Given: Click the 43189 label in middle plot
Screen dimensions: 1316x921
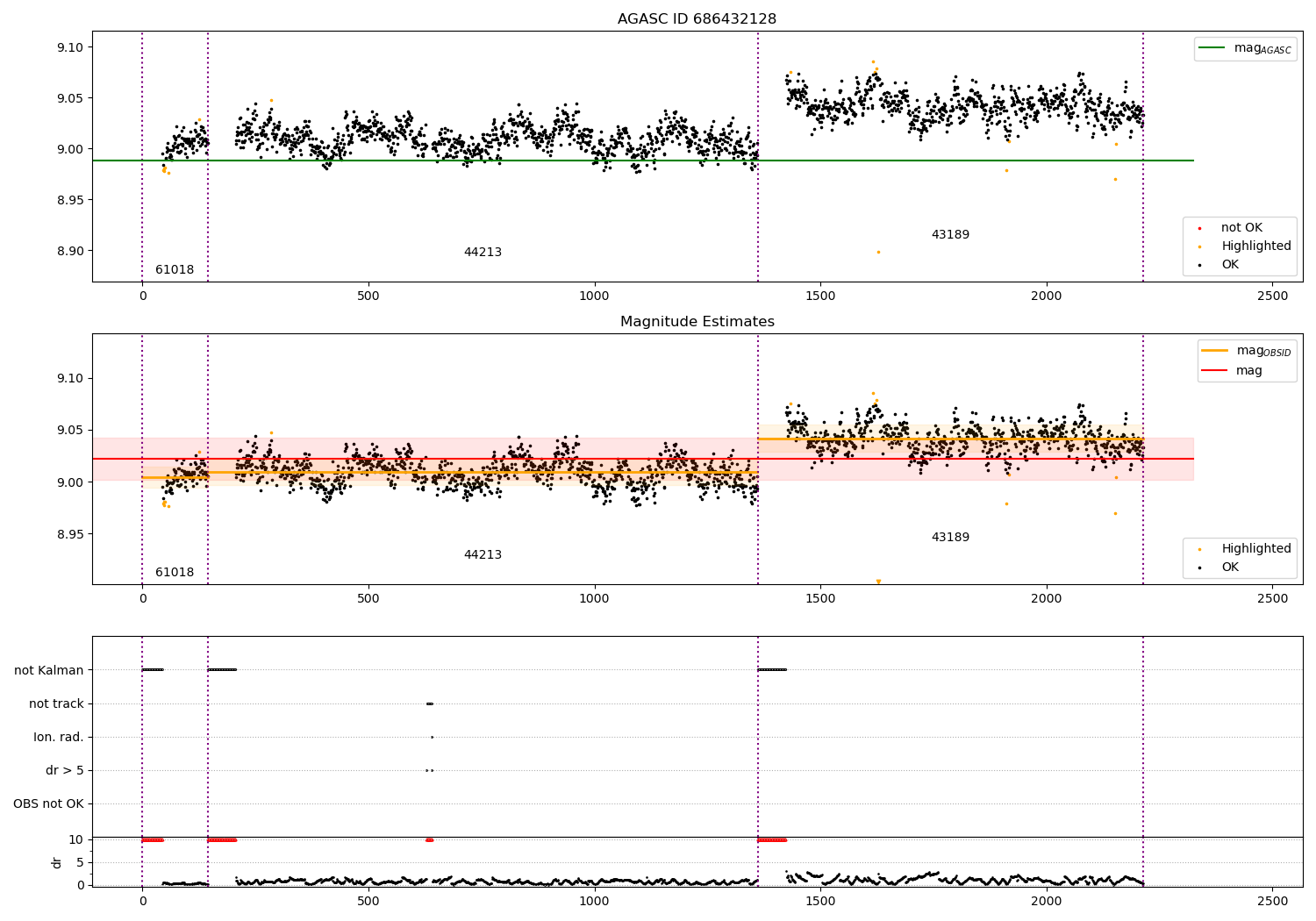Looking at the screenshot, I should tap(950, 538).
